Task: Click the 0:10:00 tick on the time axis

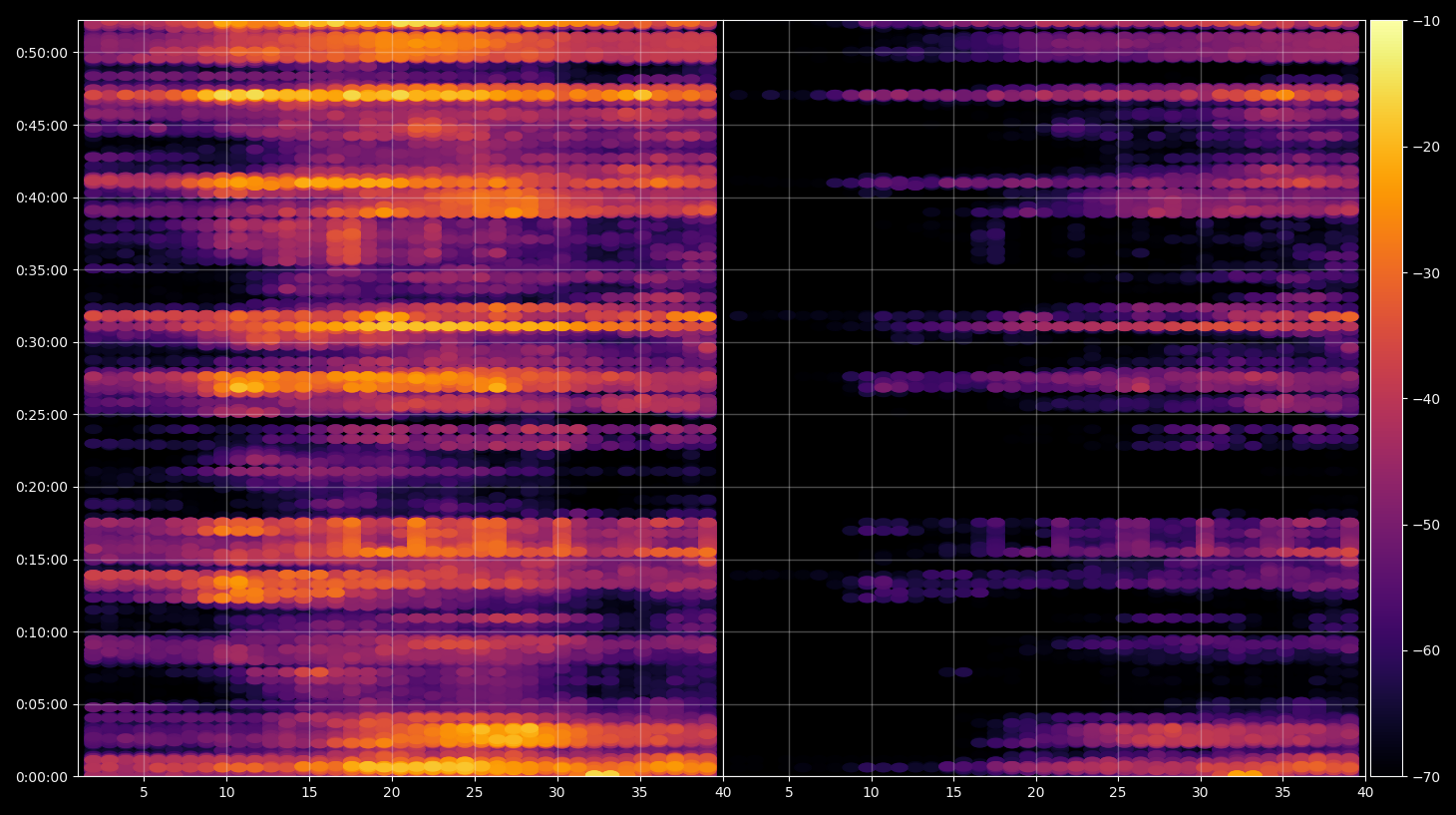Action: 41,632
